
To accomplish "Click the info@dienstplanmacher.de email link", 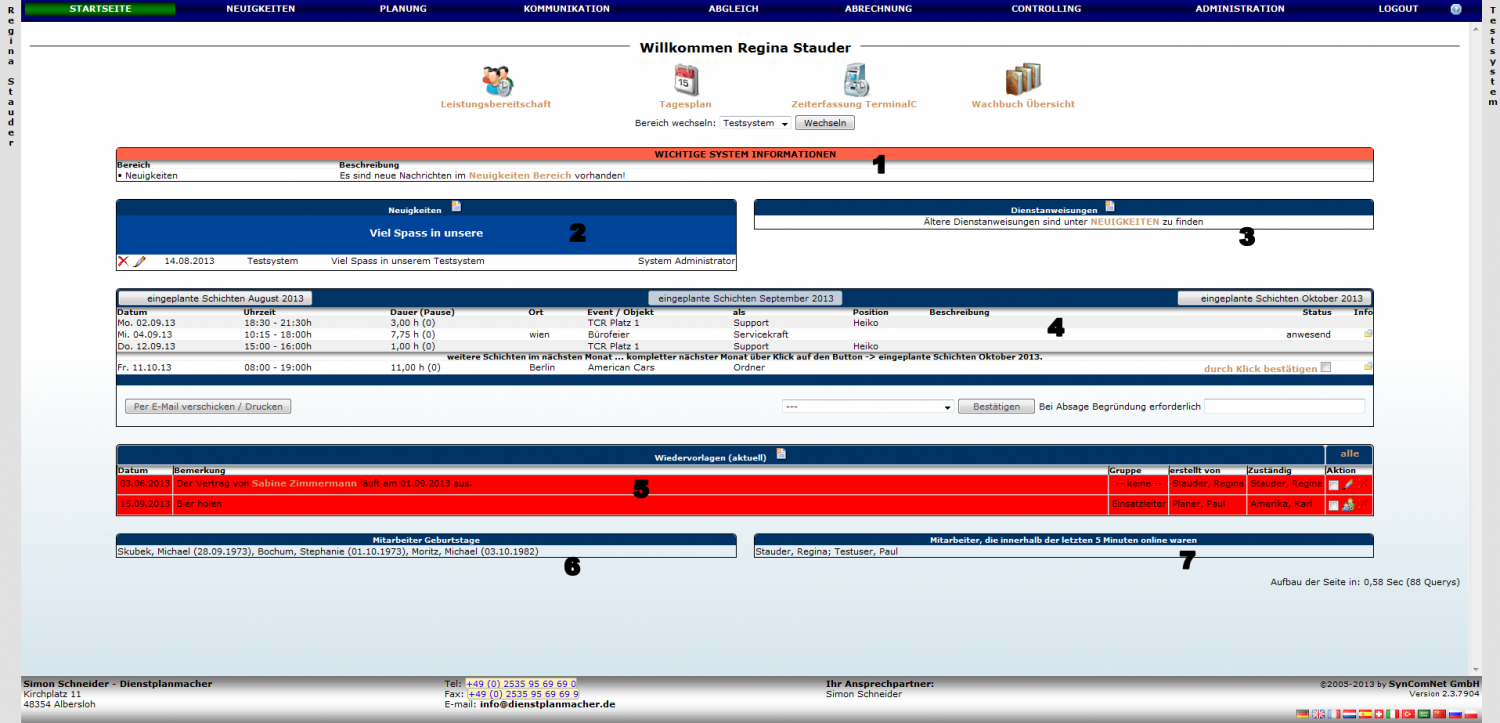I will (547, 704).
